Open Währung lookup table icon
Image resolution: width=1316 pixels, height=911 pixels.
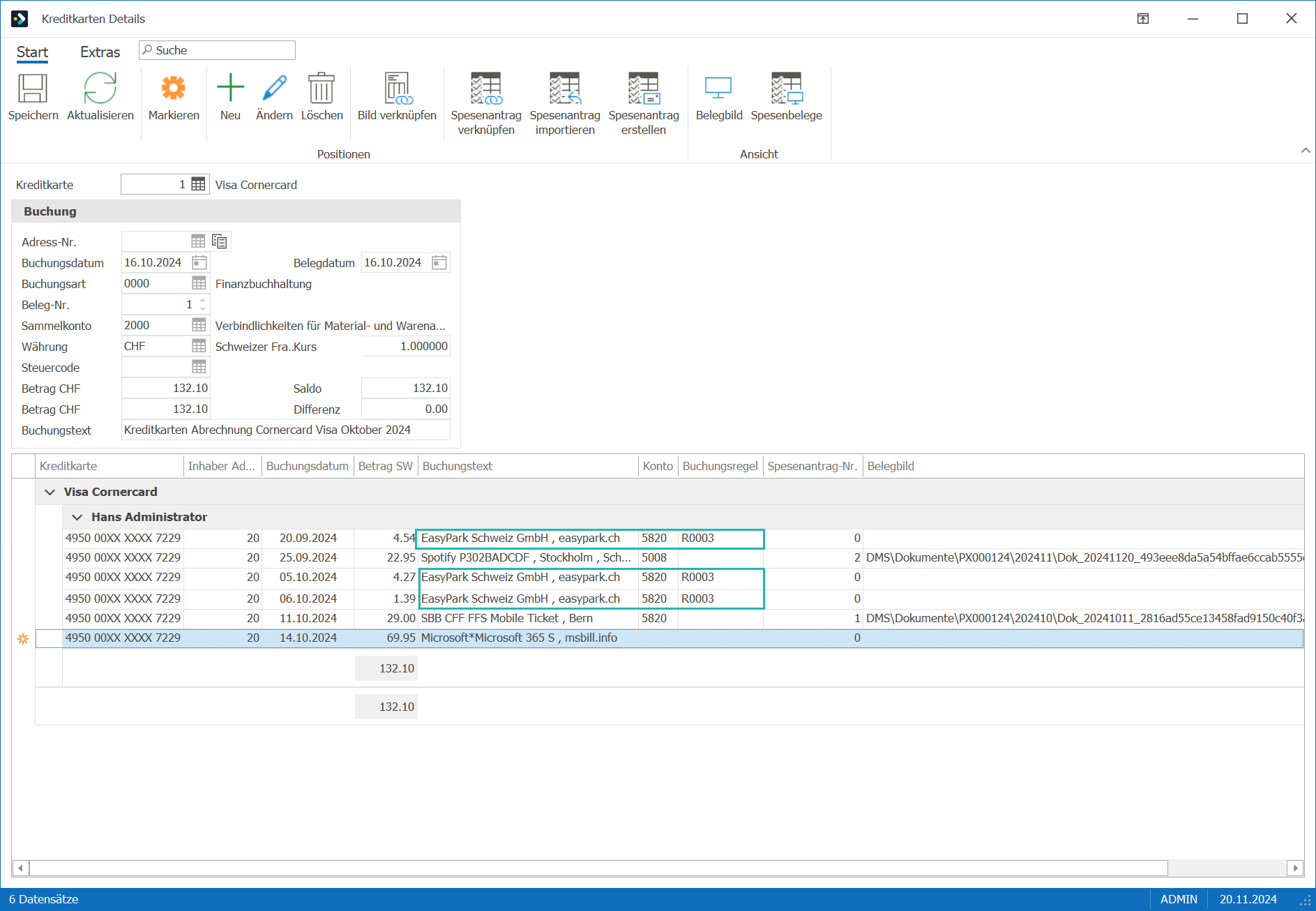coord(199,346)
